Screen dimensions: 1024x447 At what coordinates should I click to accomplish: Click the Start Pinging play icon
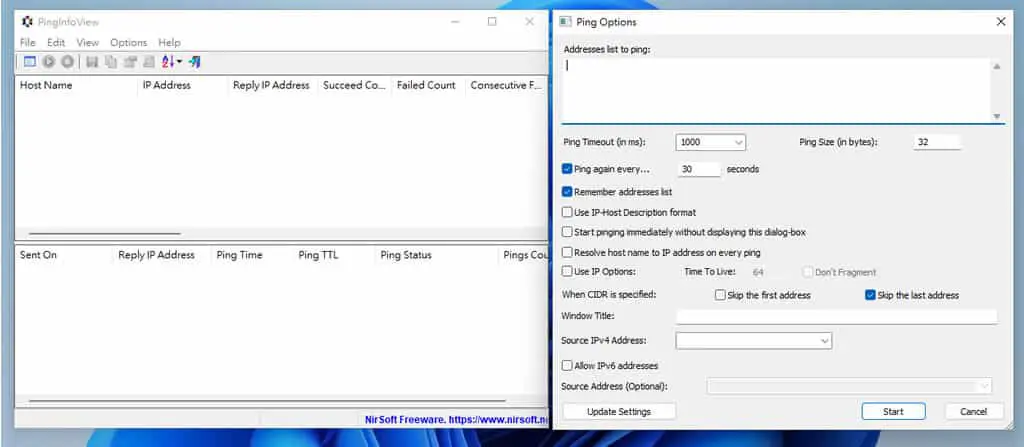point(48,61)
